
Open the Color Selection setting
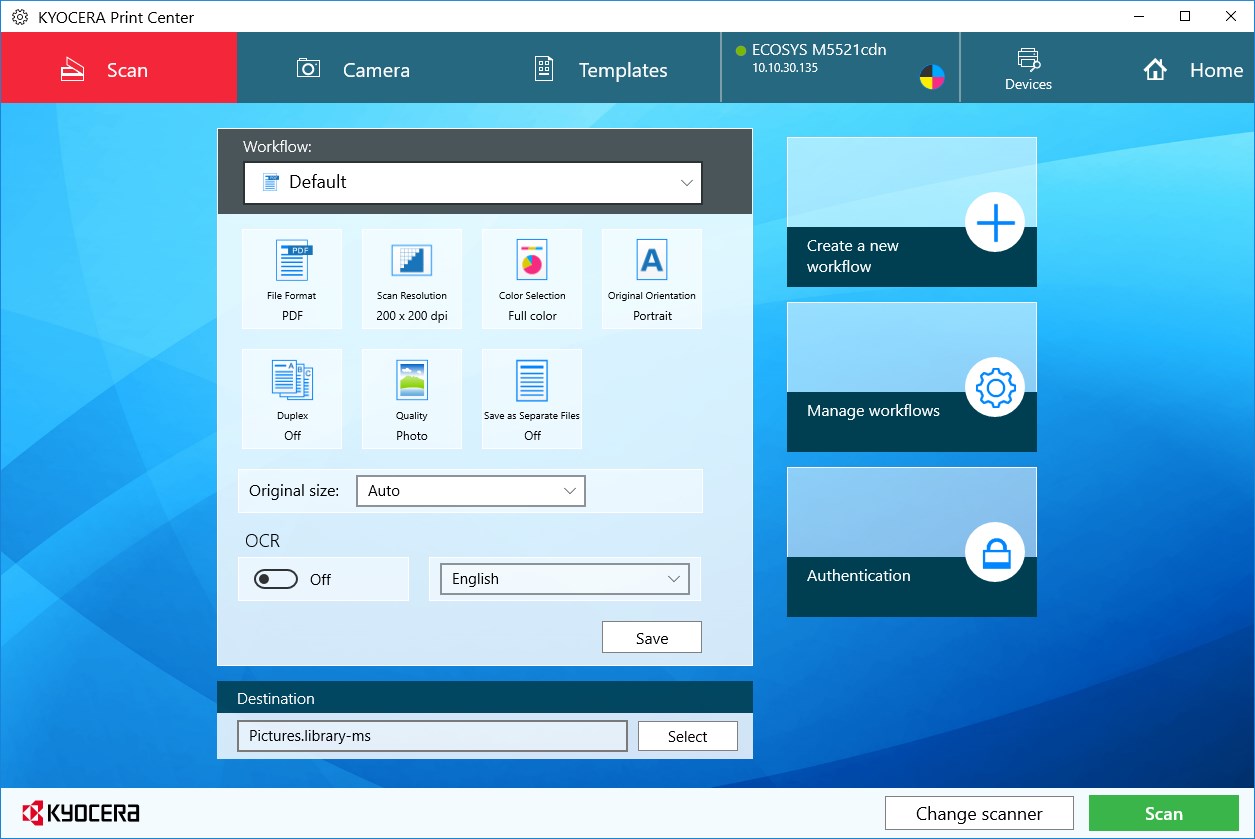click(532, 279)
